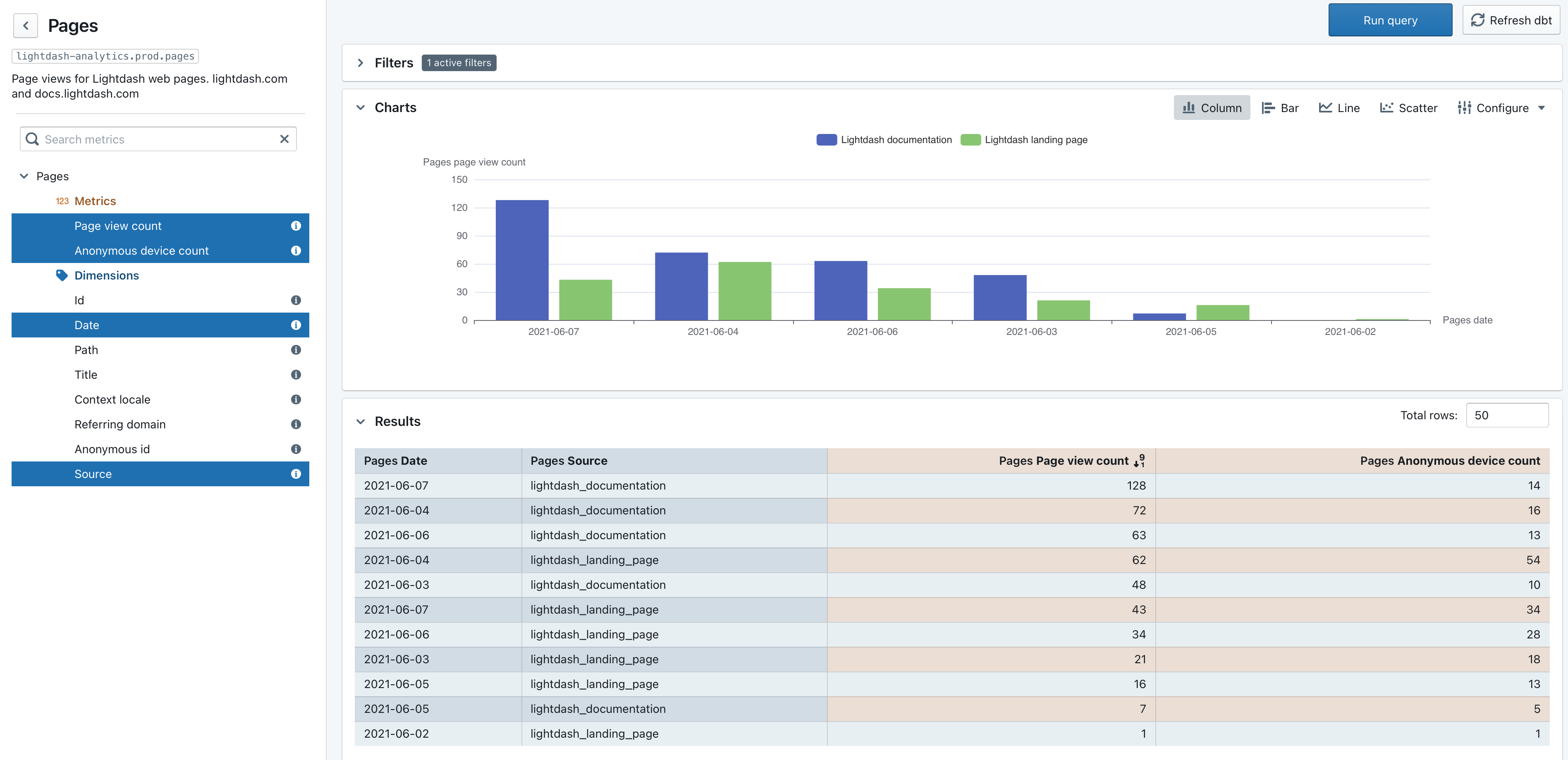Show info icon for Title dimension
Image resolution: width=1568 pixels, height=760 pixels.
click(x=296, y=375)
